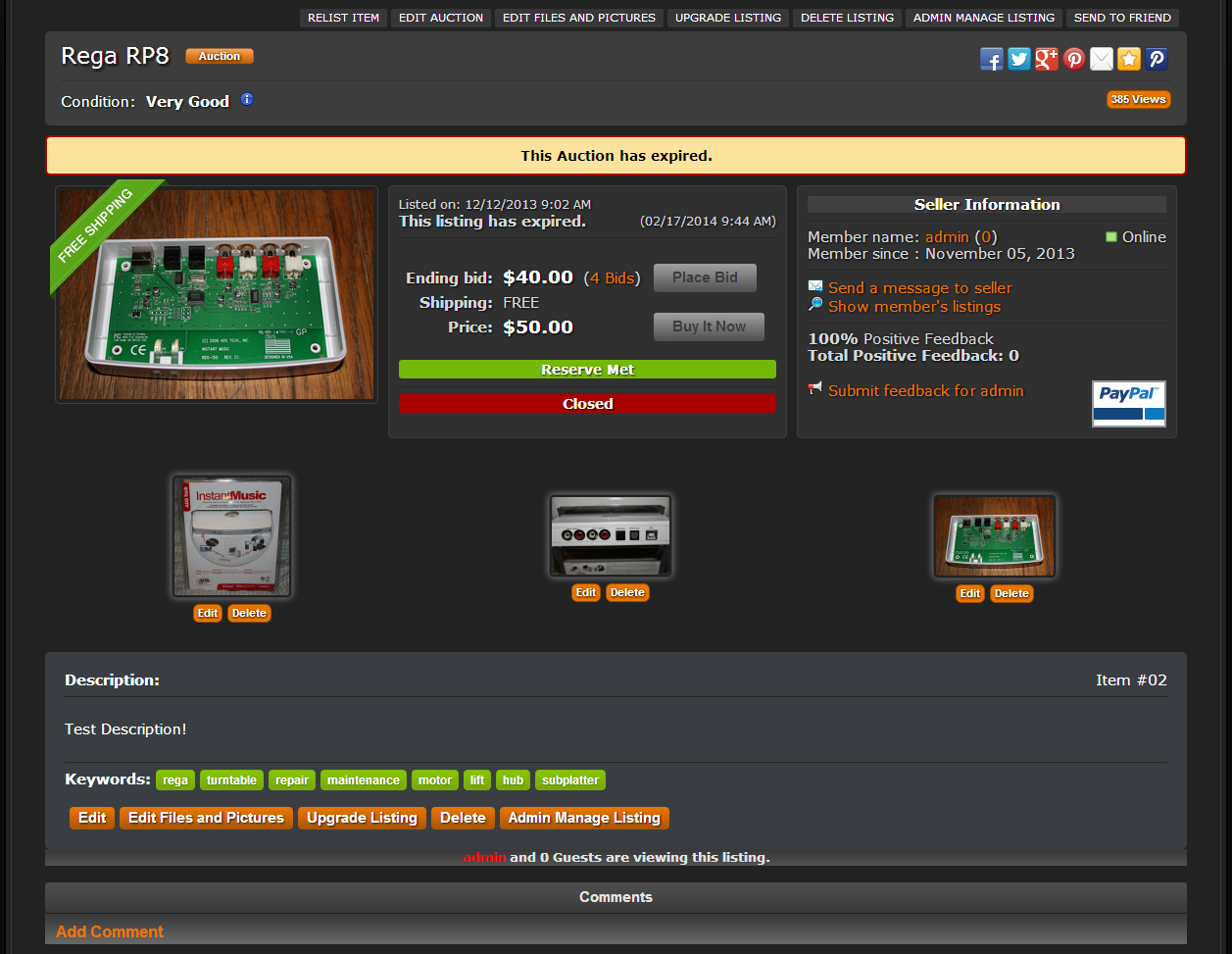Open Relist Item in top menu
Image resolution: width=1232 pixels, height=954 pixels.
pos(343,18)
